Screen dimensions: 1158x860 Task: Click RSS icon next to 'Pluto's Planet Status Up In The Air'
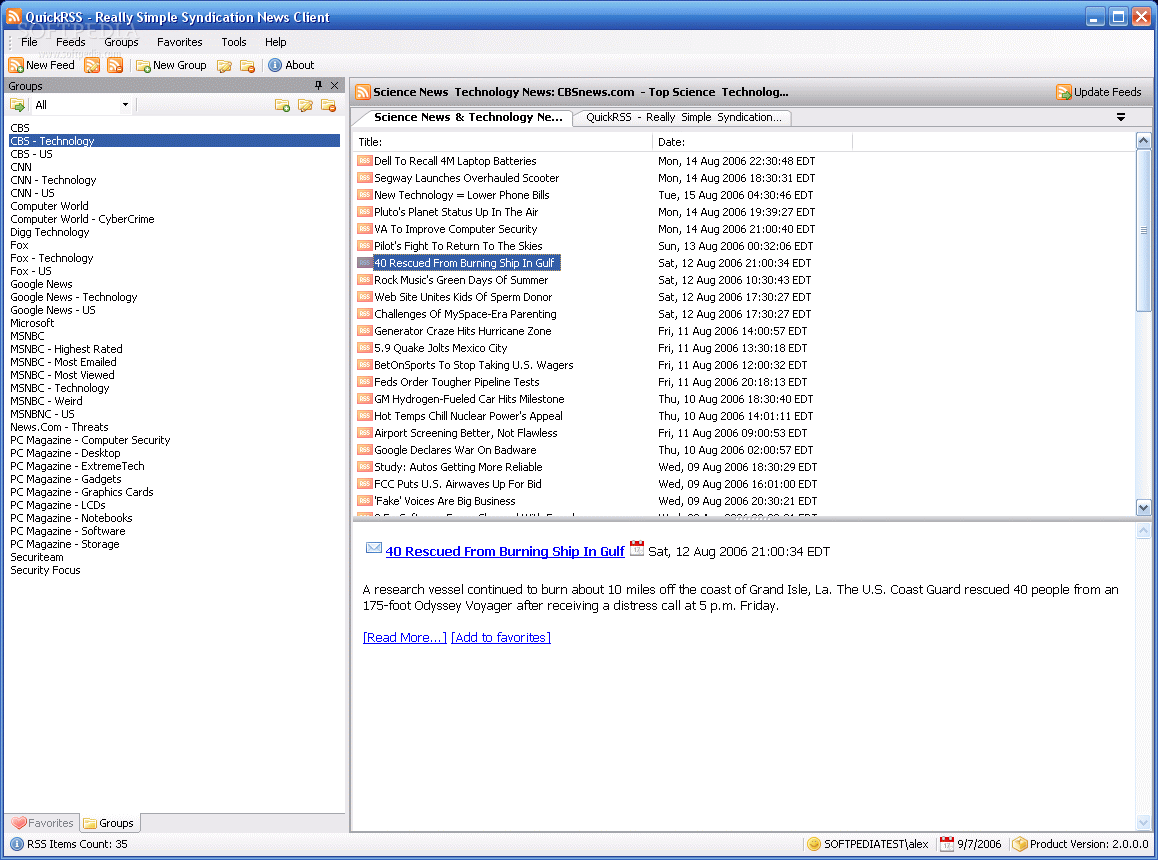pos(364,211)
